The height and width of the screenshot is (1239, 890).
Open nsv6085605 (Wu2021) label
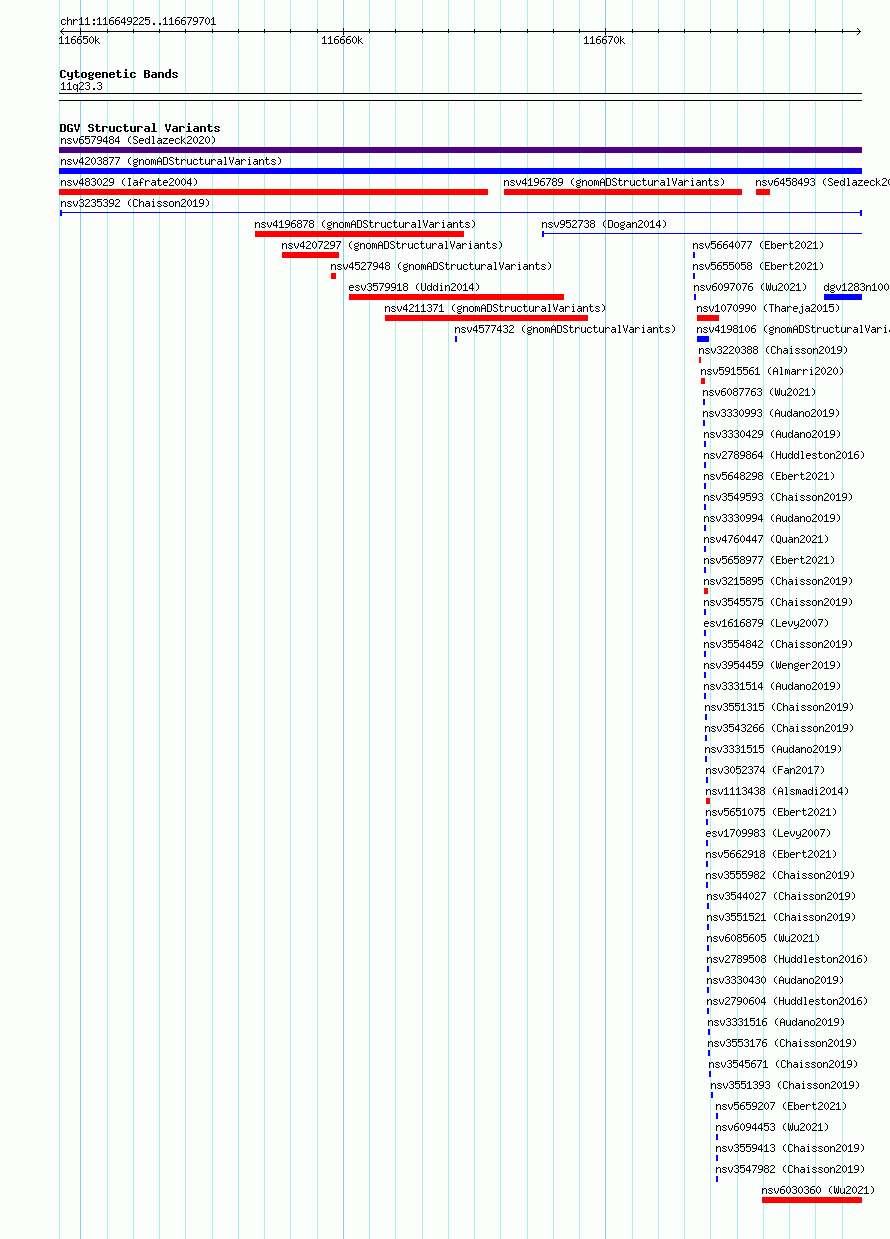[x=763, y=938]
